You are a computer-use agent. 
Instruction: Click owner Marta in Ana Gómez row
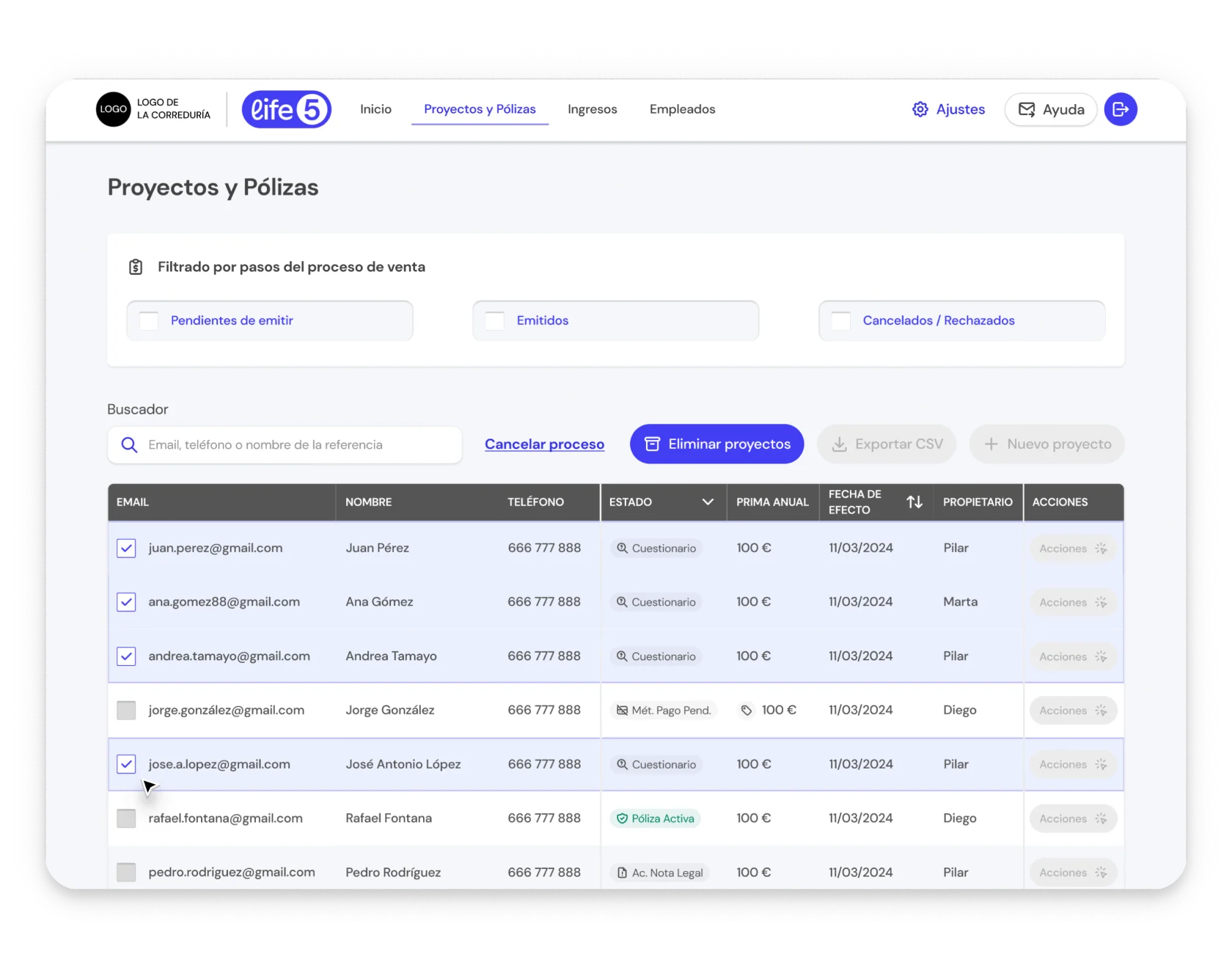960,602
